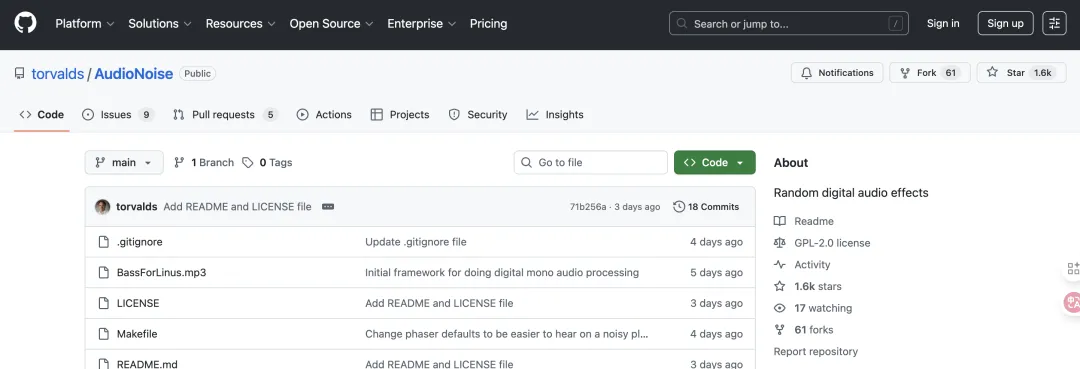Click Report repository link
Screen dimensions: 1080x369
pyautogui.click(x=816, y=351)
